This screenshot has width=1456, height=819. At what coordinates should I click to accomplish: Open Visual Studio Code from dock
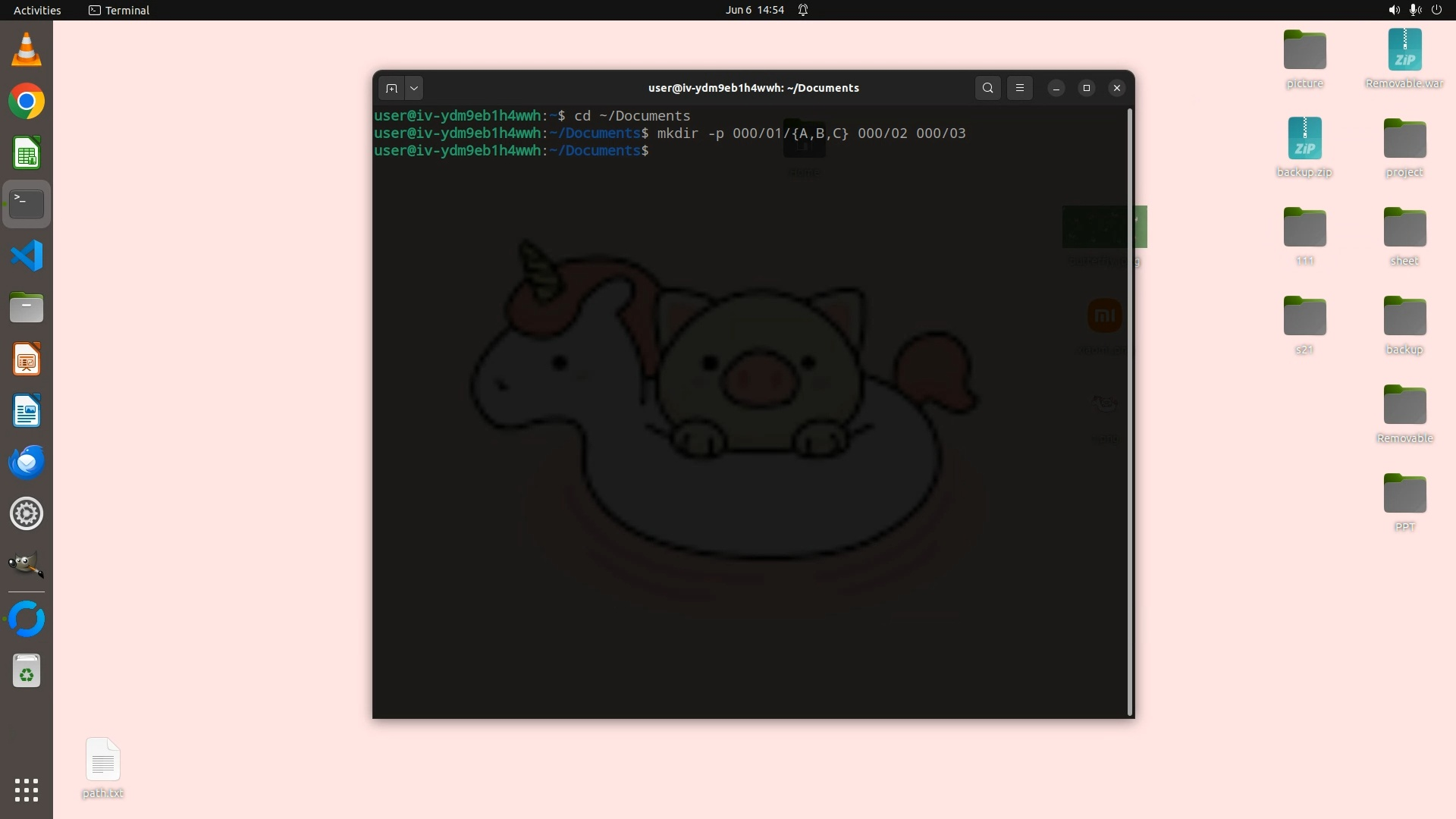point(27,256)
